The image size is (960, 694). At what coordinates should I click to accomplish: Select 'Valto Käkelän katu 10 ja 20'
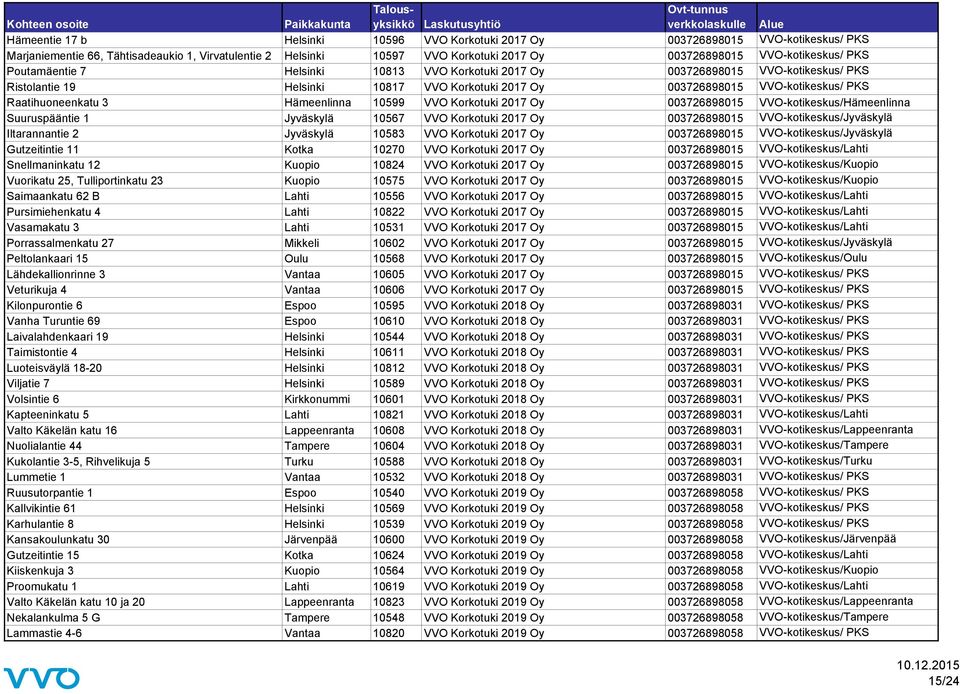(75, 602)
